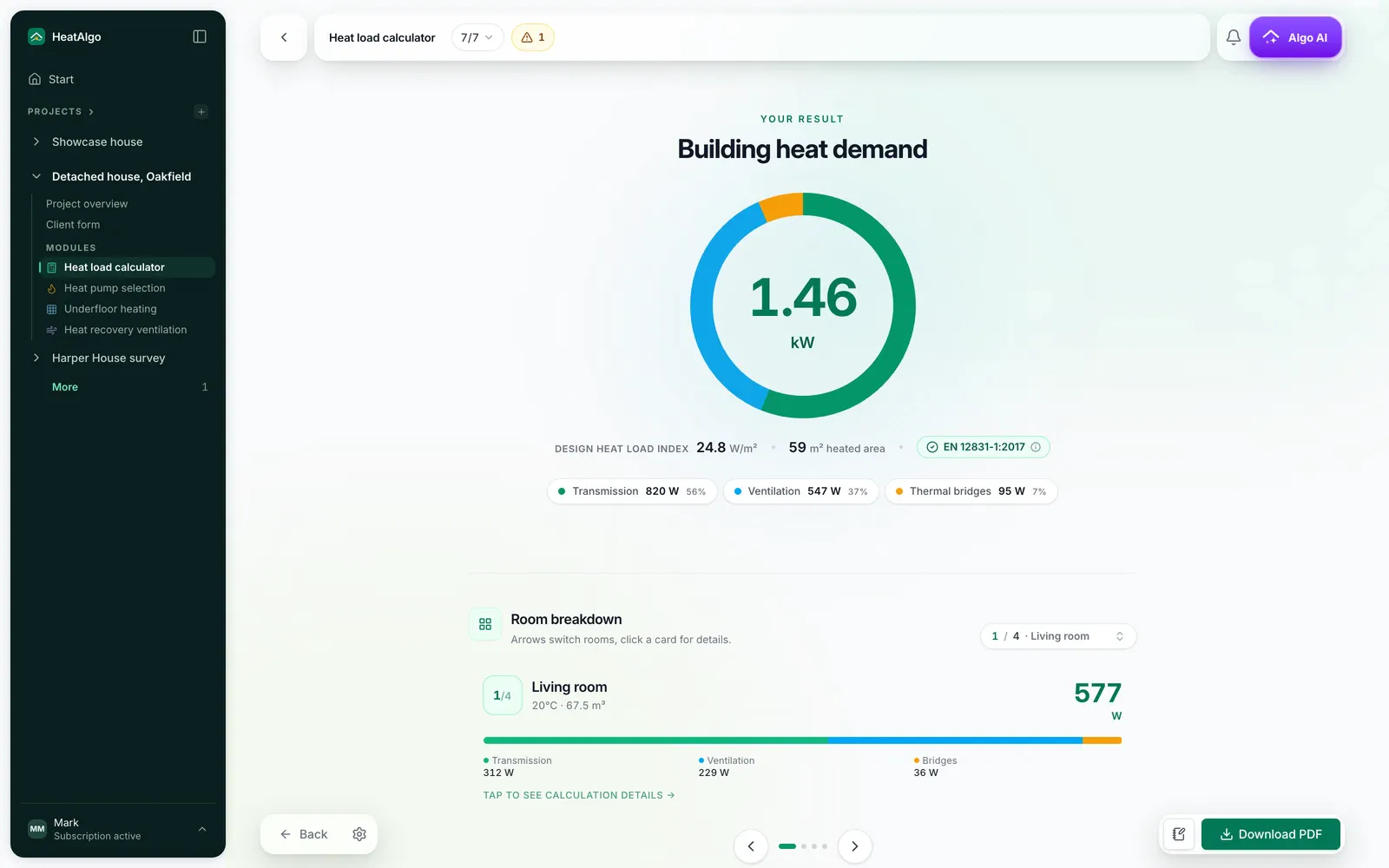Select Heat load calculator module

[x=127, y=267]
